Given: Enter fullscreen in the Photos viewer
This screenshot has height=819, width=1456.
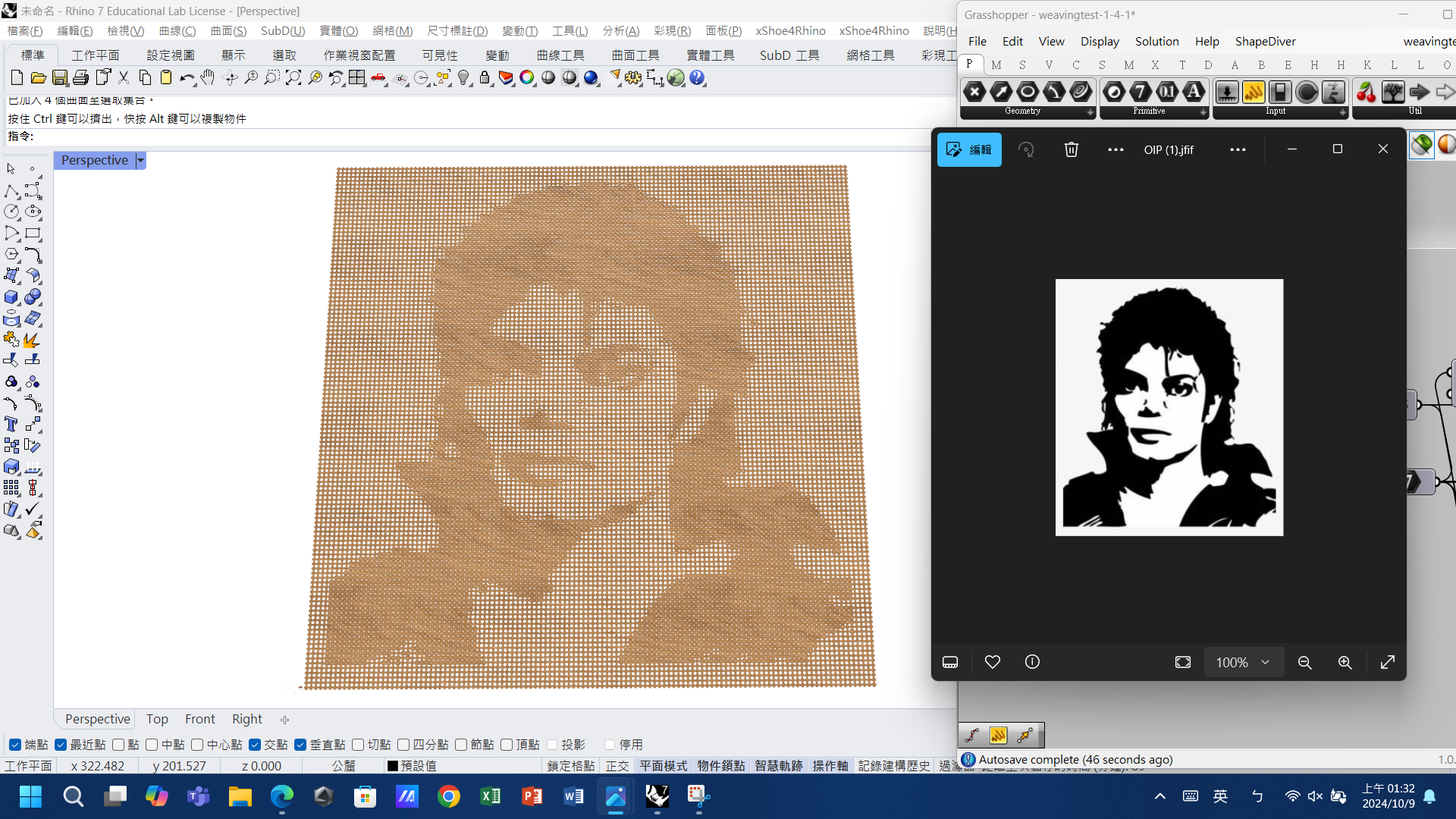Looking at the screenshot, I should coord(1388,662).
